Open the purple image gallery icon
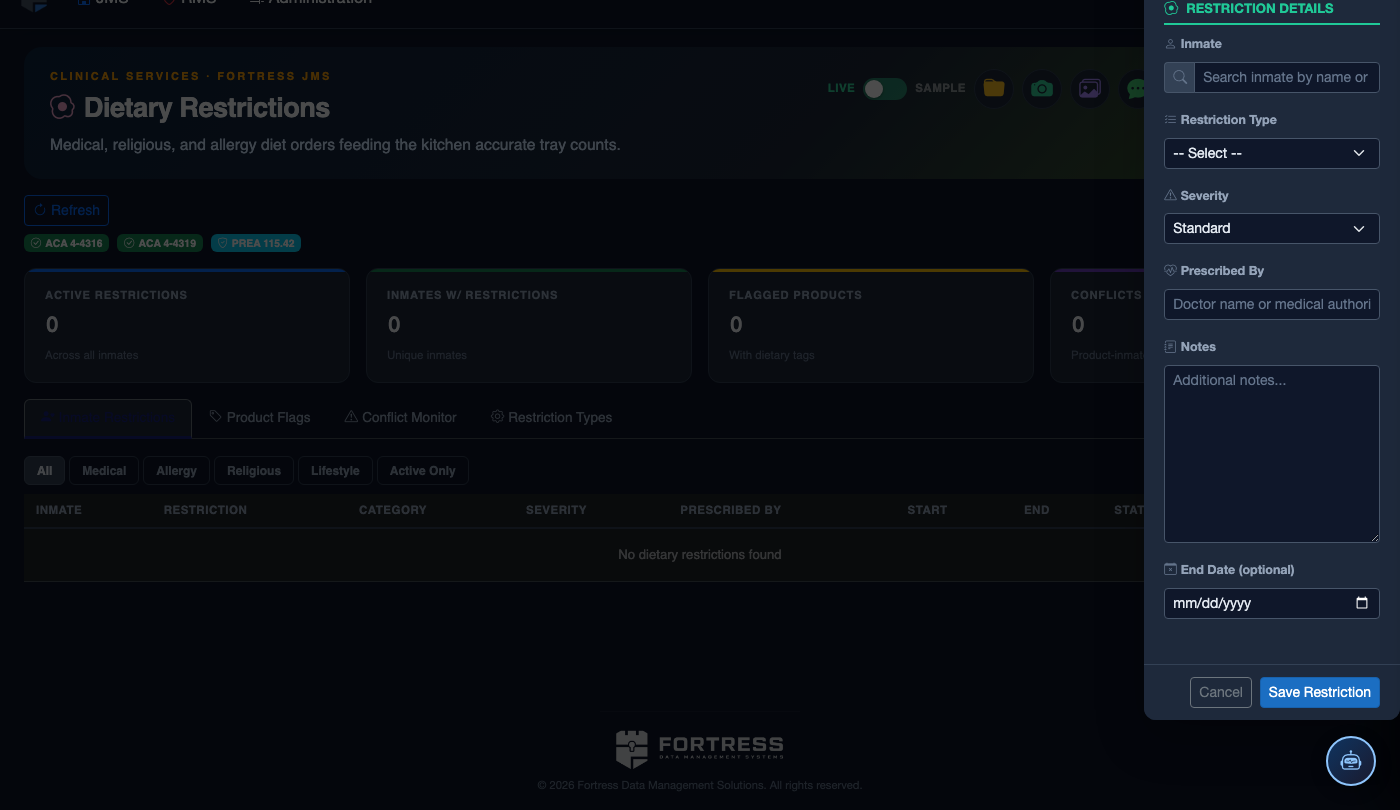 pyautogui.click(x=1090, y=88)
